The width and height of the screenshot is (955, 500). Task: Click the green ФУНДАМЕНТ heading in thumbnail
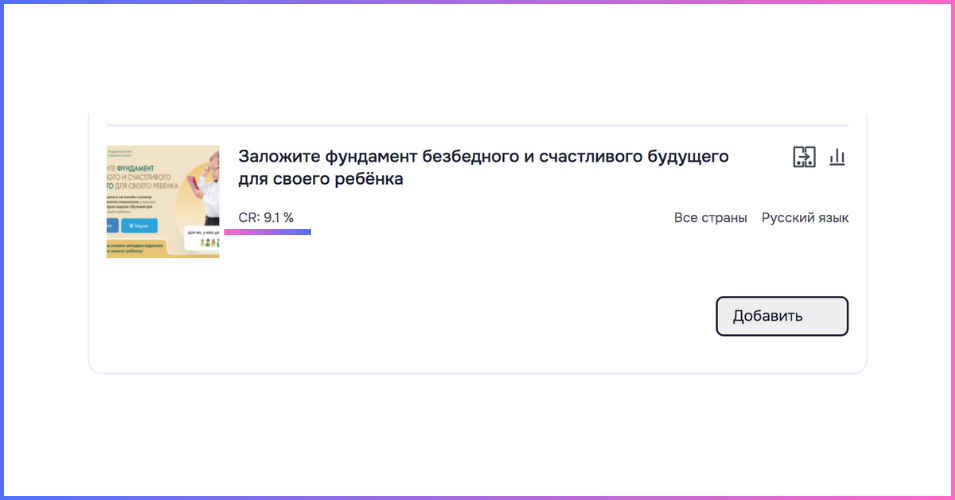[135, 168]
